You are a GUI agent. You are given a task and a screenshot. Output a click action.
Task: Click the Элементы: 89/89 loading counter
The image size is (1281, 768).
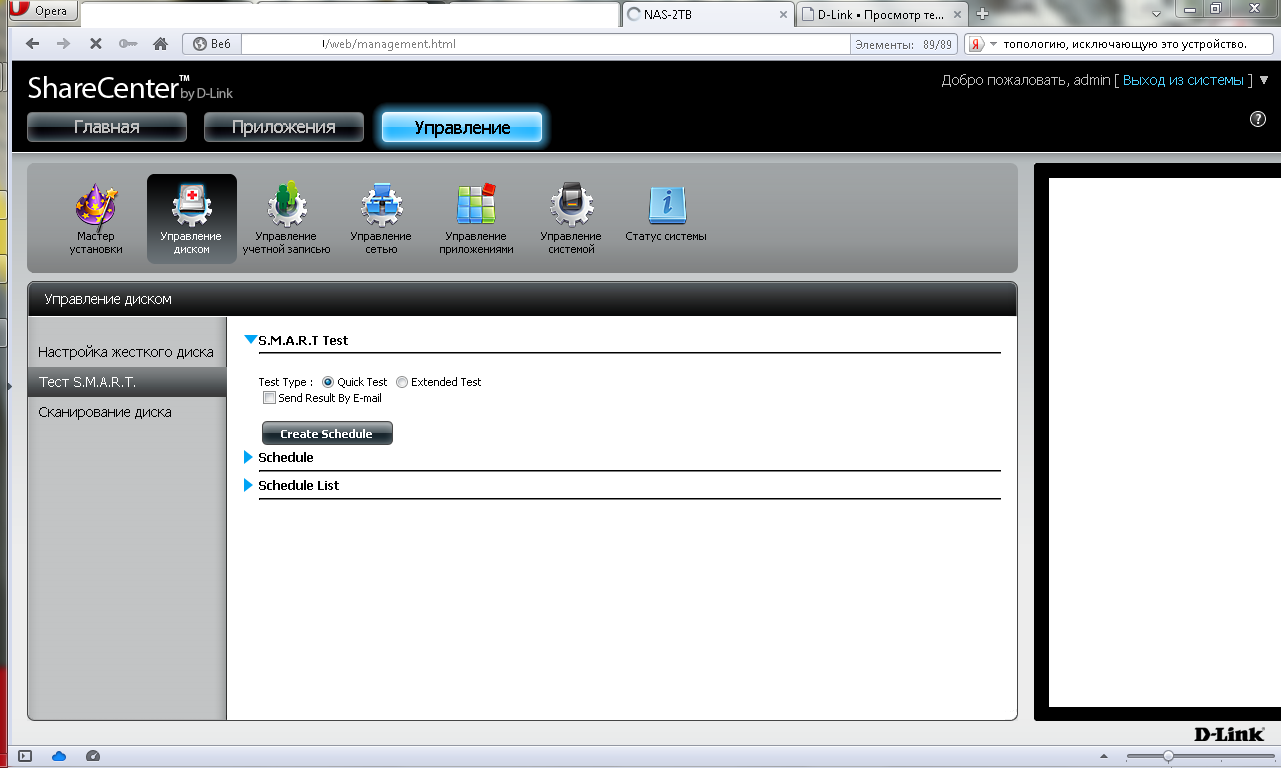point(903,44)
